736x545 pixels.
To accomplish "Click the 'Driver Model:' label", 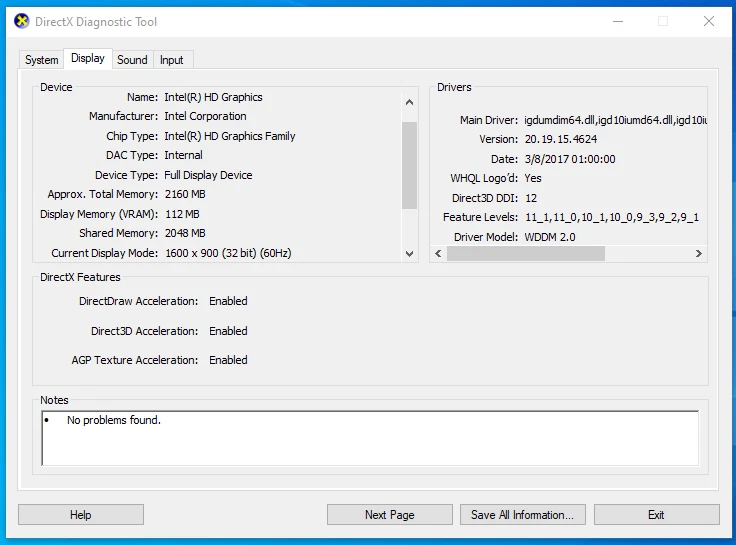I will pyautogui.click(x=486, y=237).
